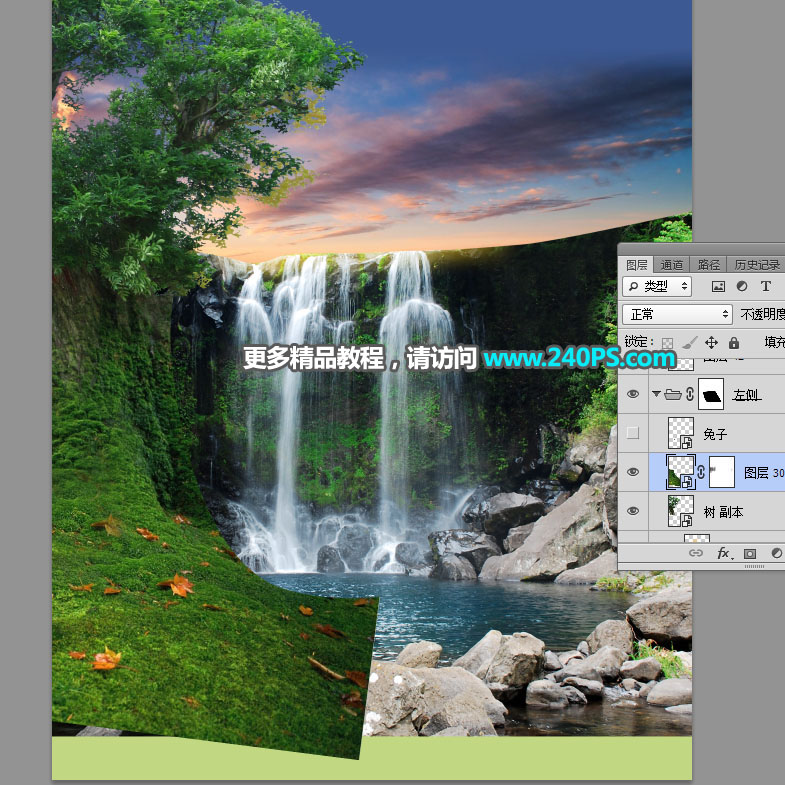The image size is (785, 785).
Task: Show the 兔子 layer
Action: click(633, 433)
